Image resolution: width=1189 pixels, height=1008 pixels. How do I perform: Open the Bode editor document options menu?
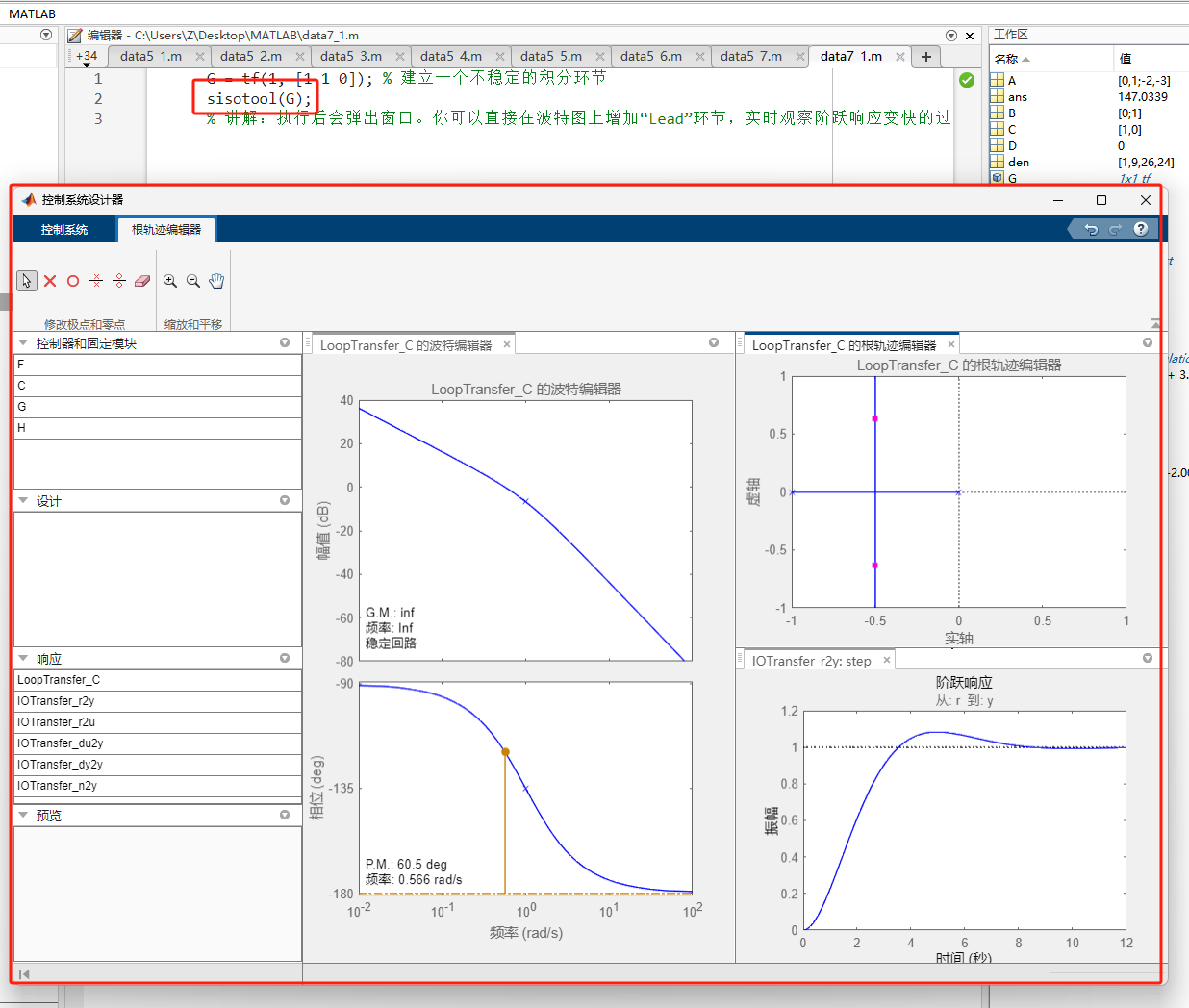point(714,342)
